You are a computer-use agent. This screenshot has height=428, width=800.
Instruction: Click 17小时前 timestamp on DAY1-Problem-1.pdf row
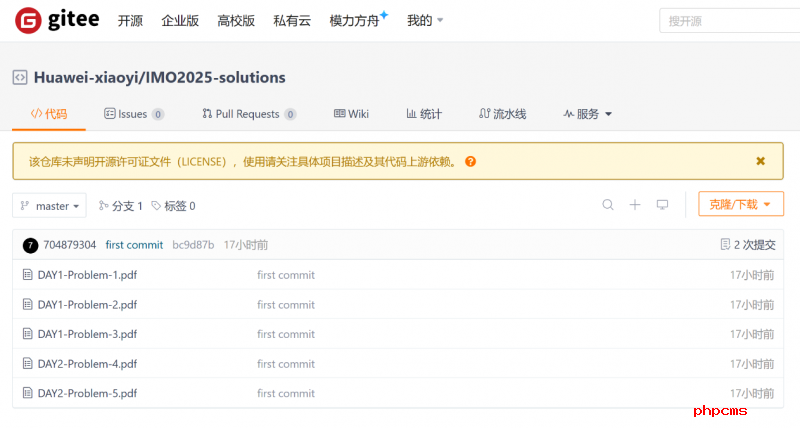(752, 275)
